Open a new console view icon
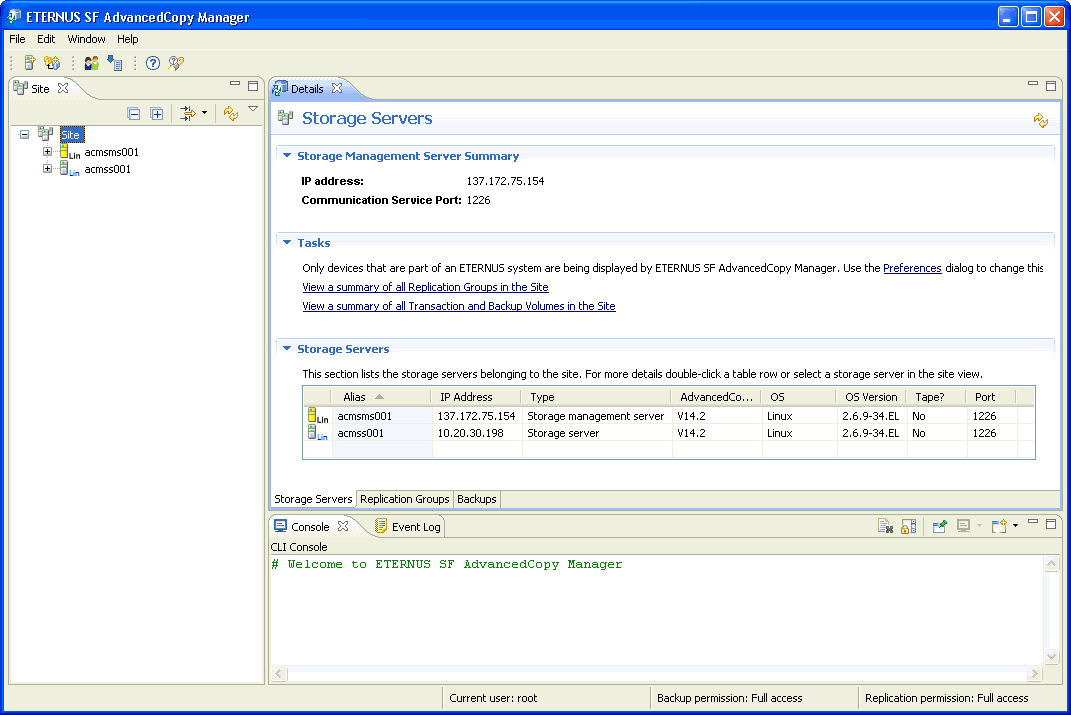 (x=999, y=526)
